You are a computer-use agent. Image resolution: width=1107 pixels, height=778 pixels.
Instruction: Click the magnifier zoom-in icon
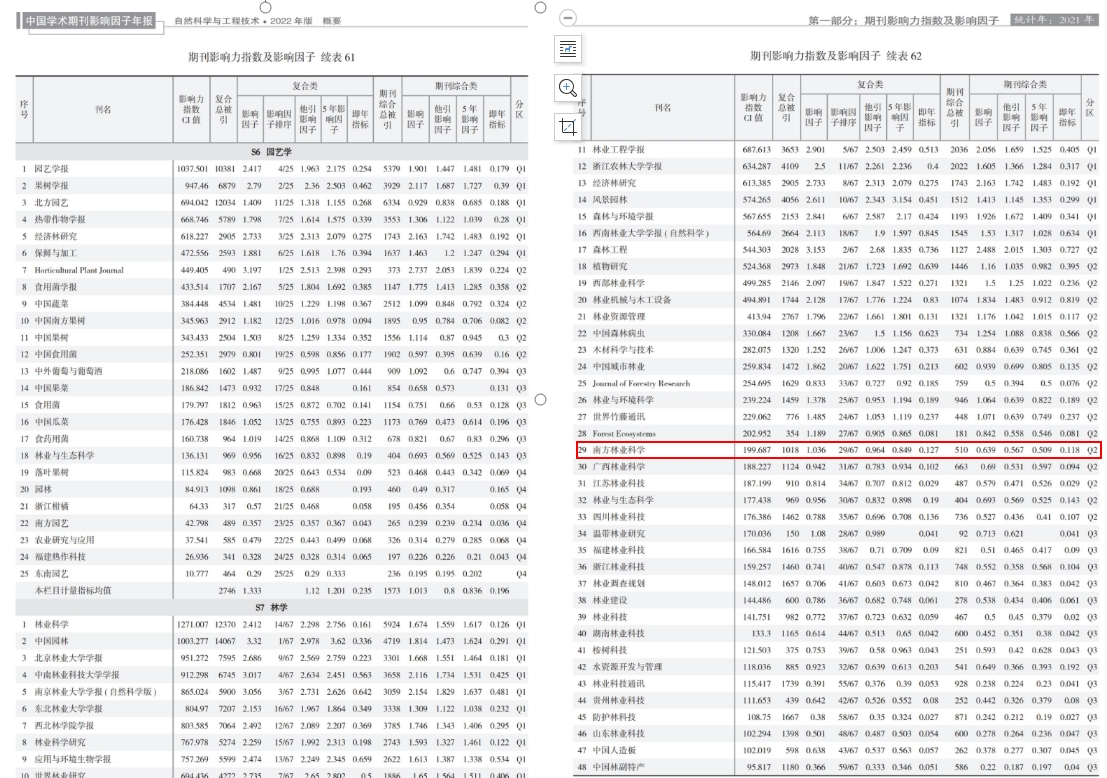tap(568, 87)
